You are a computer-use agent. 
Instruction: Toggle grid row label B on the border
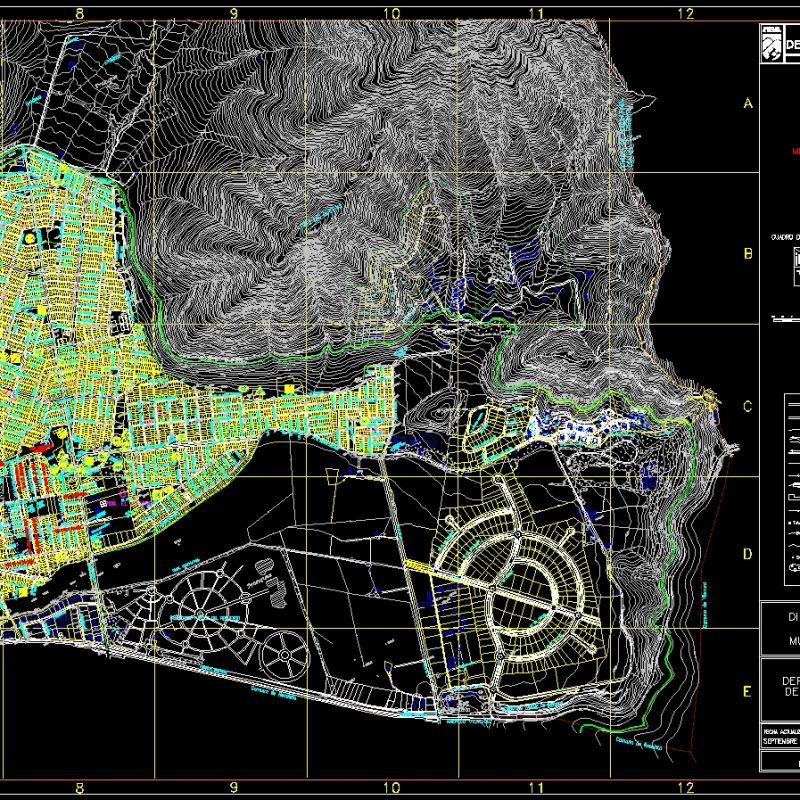pyautogui.click(x=745, y=255)
